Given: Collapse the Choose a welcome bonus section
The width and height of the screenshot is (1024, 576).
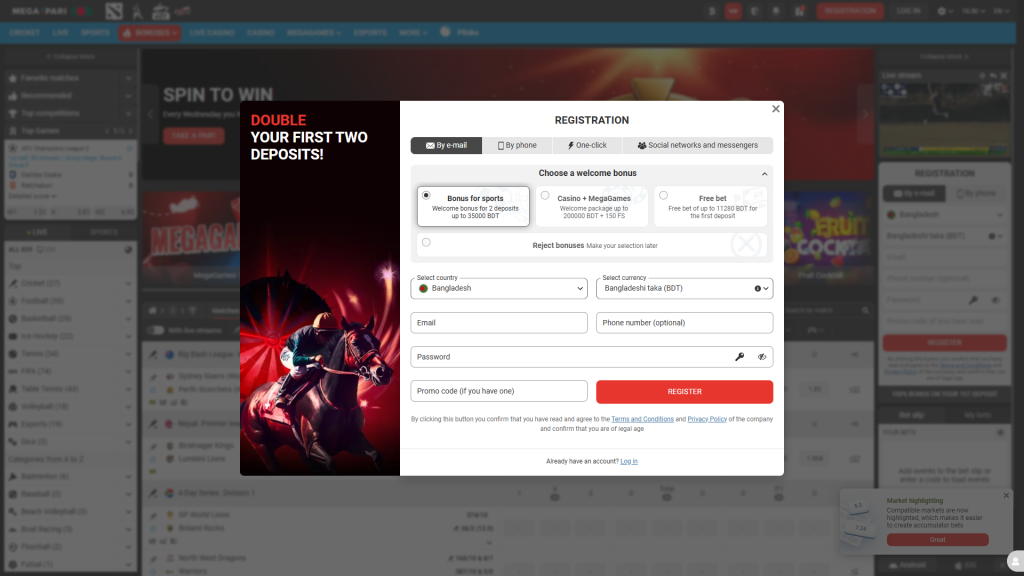Looking at the screenshot, I should click(x=763, y=173).
